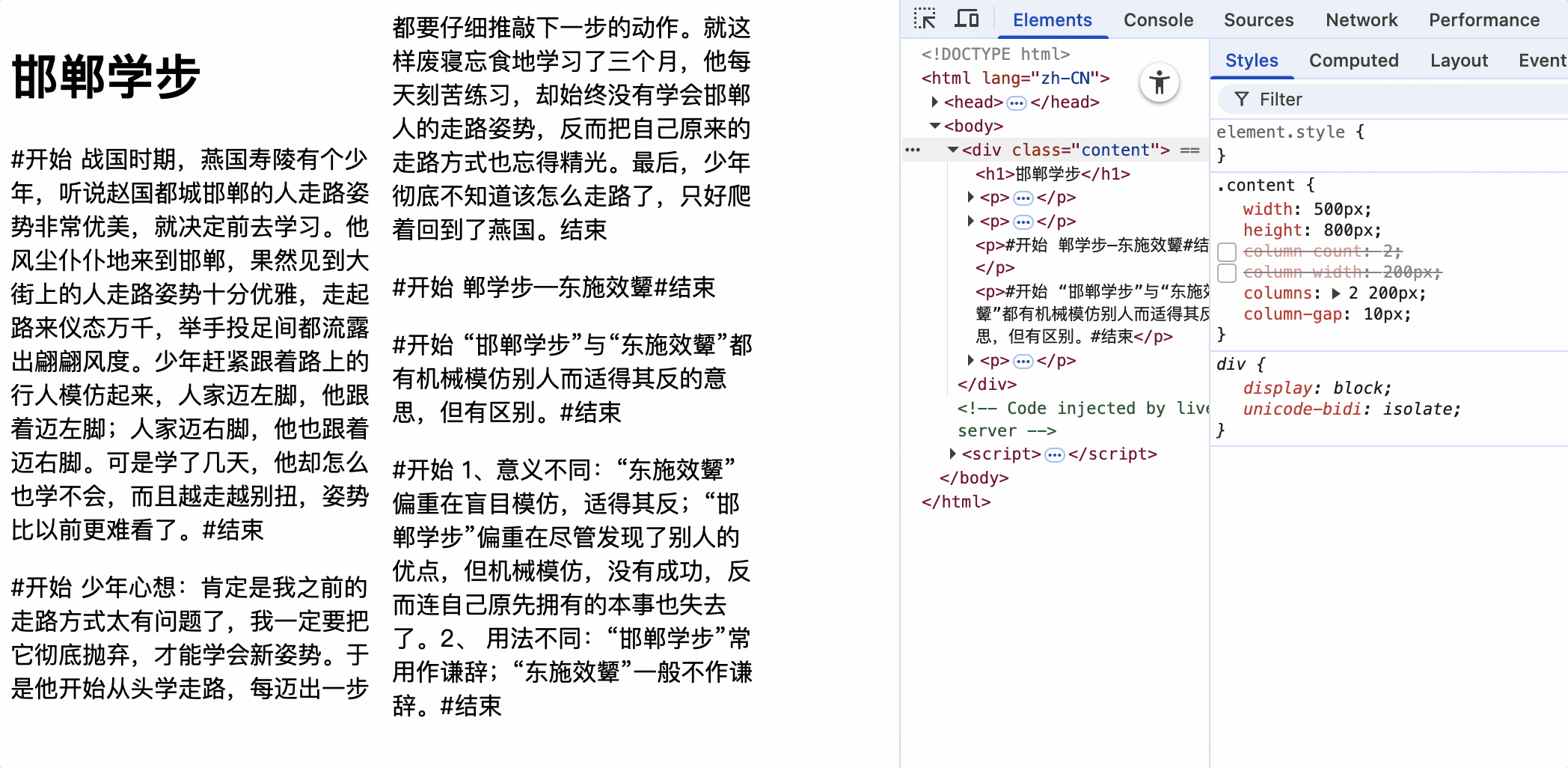Collapse the body element node
The height and width of the screenshot is (768, 1568).
[x=934, y=126]
